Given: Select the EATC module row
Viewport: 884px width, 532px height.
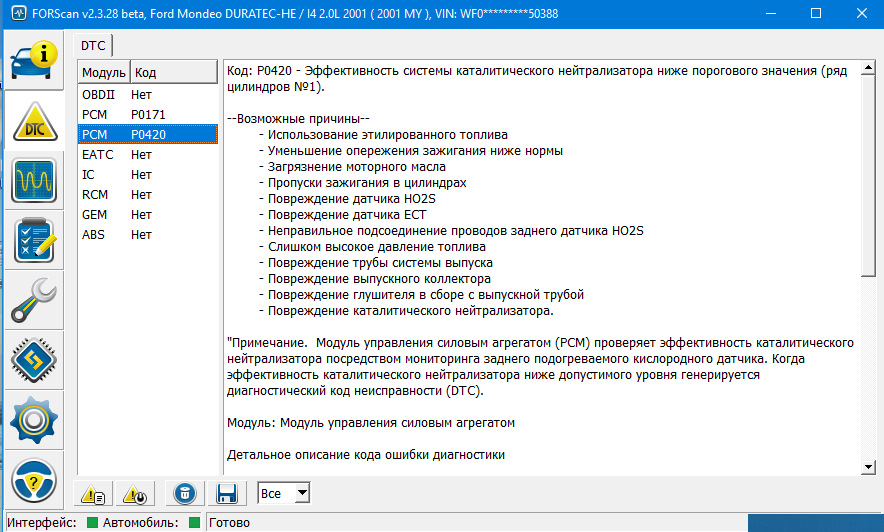Looking at the screenshot, I should click(148, 154).
